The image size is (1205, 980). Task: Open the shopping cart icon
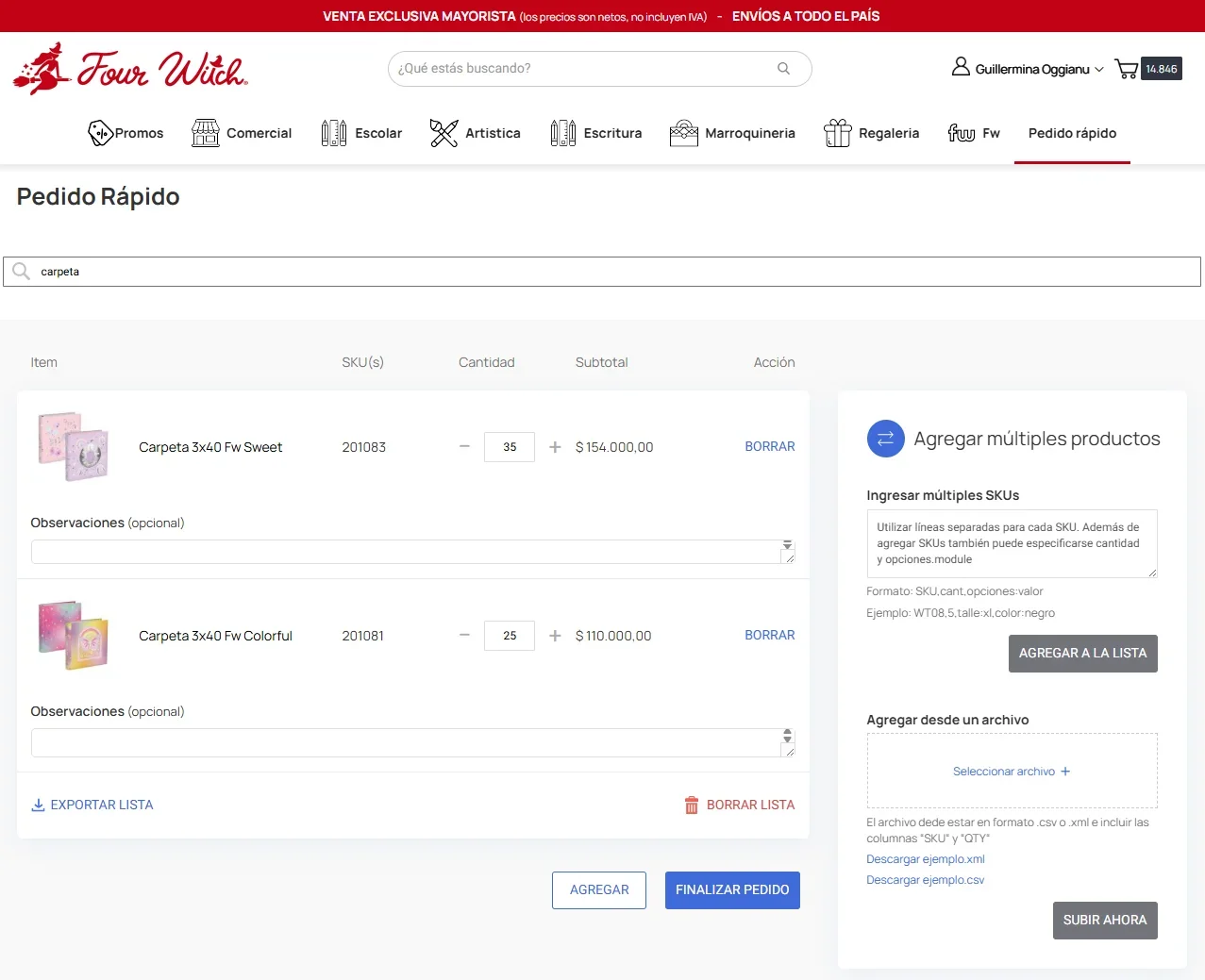tap(1127, 69)
